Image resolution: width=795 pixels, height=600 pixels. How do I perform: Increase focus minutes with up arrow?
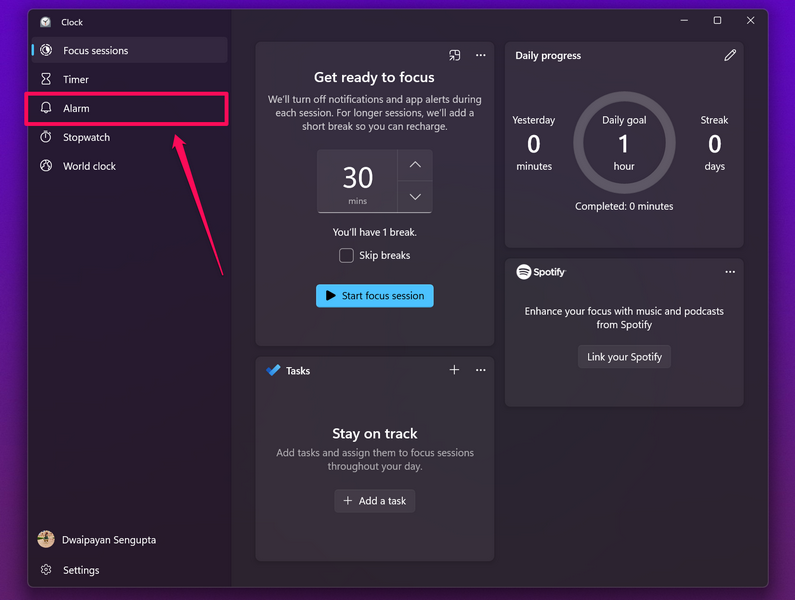pyautogui.click(x=415, y=165)
